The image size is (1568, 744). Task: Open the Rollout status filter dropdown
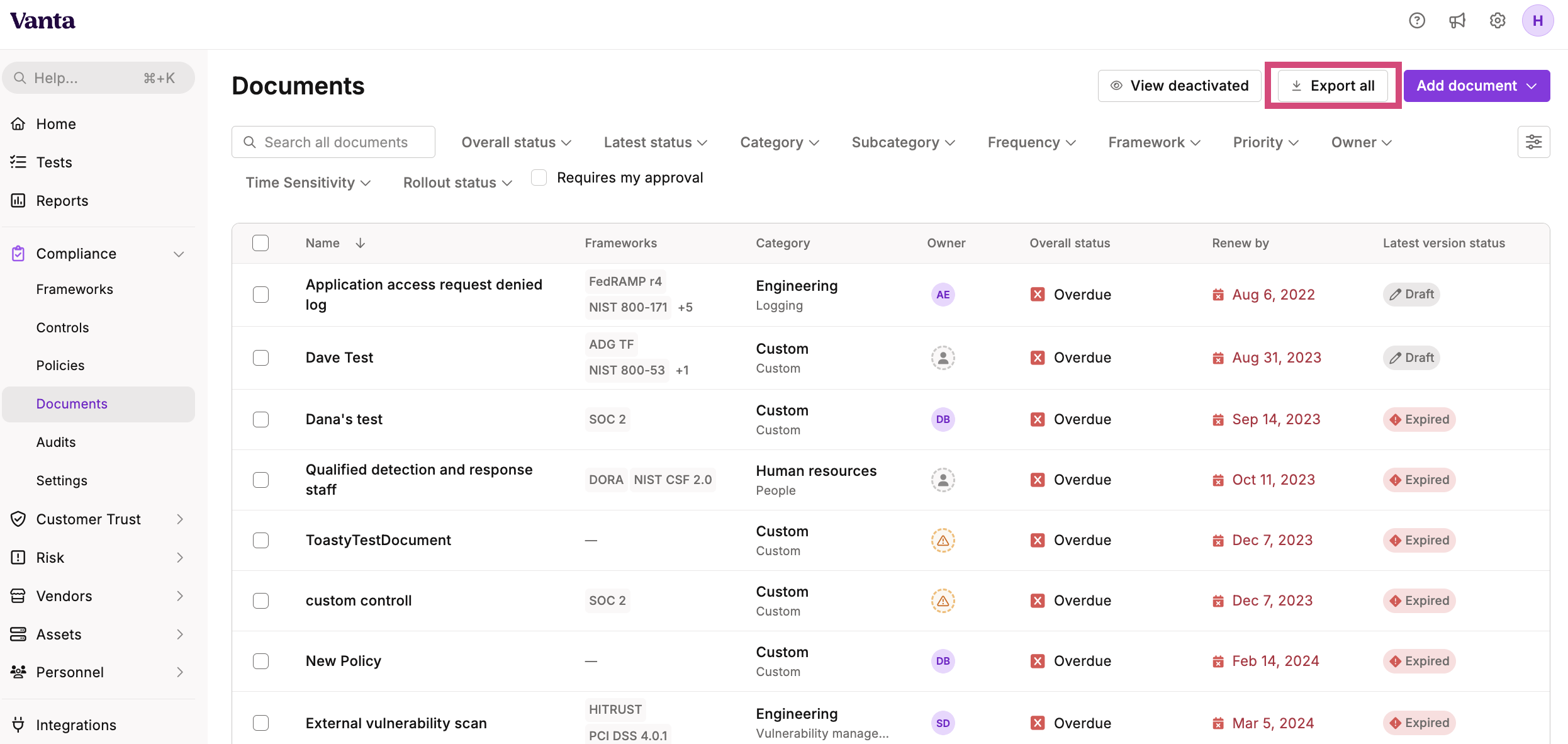[x=457, y=183]
